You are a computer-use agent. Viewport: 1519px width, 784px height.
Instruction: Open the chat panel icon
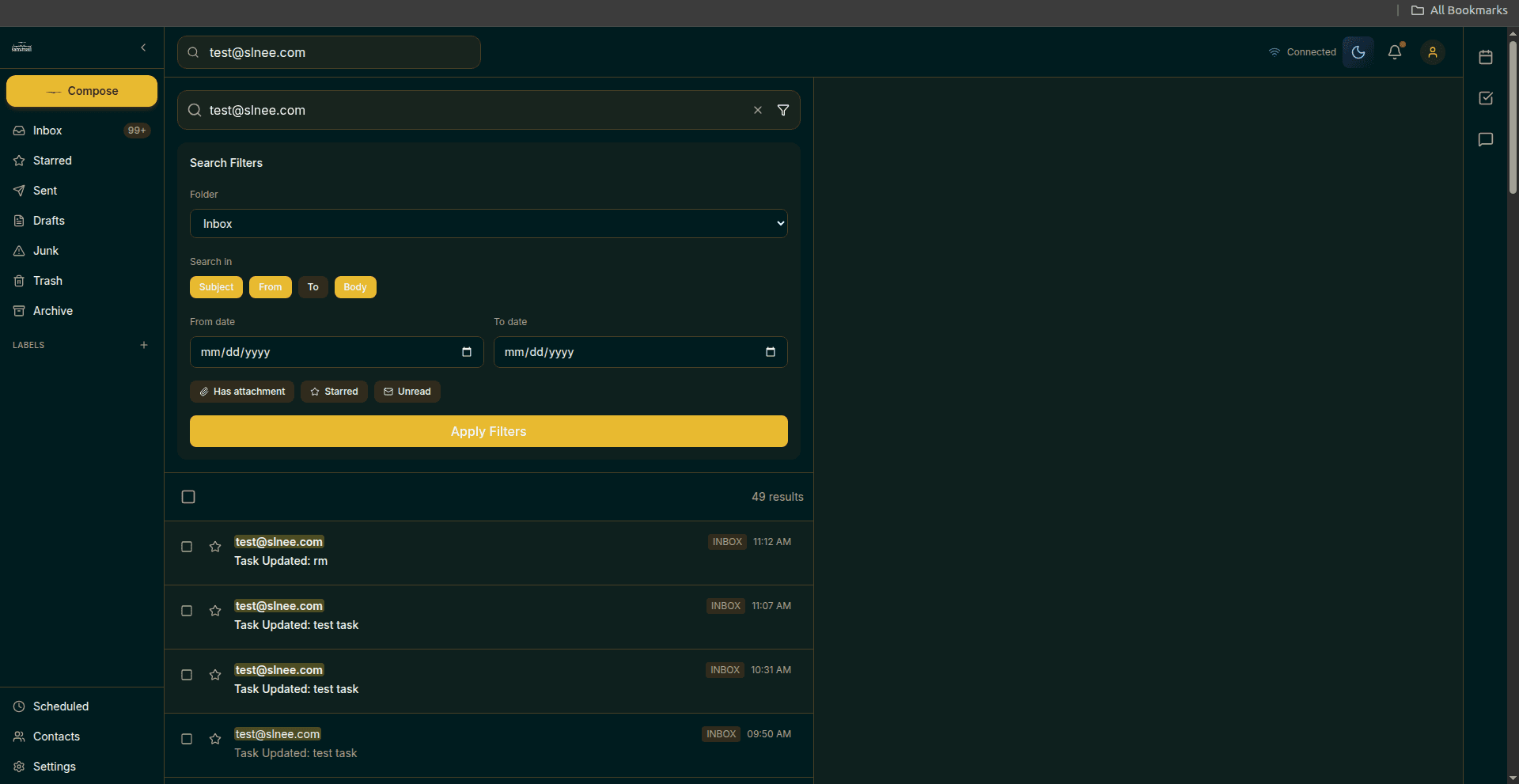pyautogui.click(x=1485, y=139)
